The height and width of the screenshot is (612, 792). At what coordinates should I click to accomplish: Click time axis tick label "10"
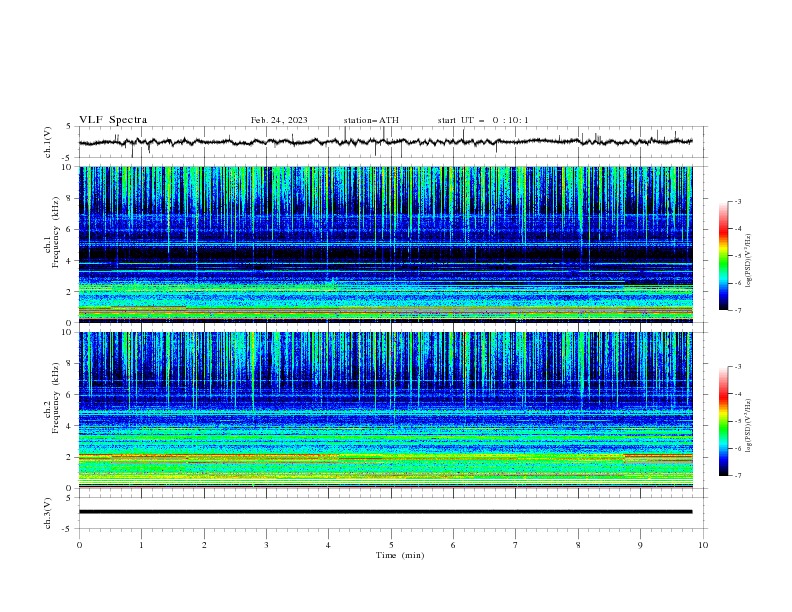703,545
